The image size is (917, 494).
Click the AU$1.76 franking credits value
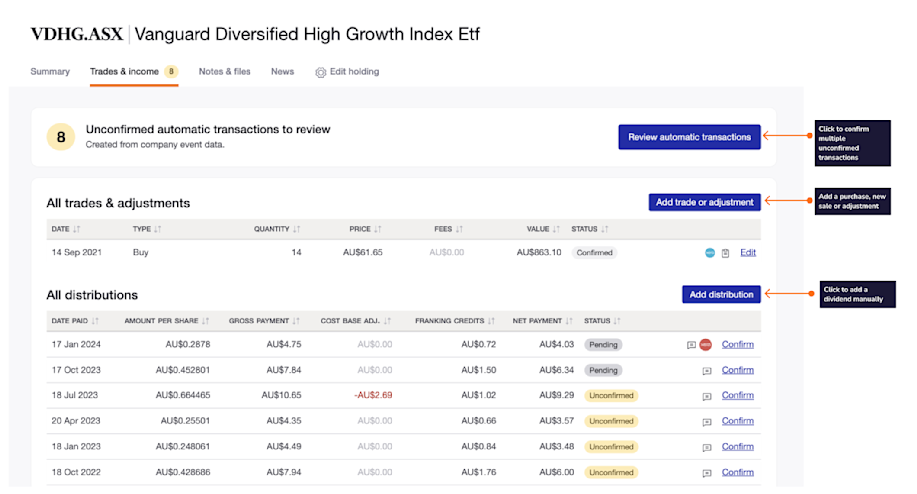click(x=478, y=472)
